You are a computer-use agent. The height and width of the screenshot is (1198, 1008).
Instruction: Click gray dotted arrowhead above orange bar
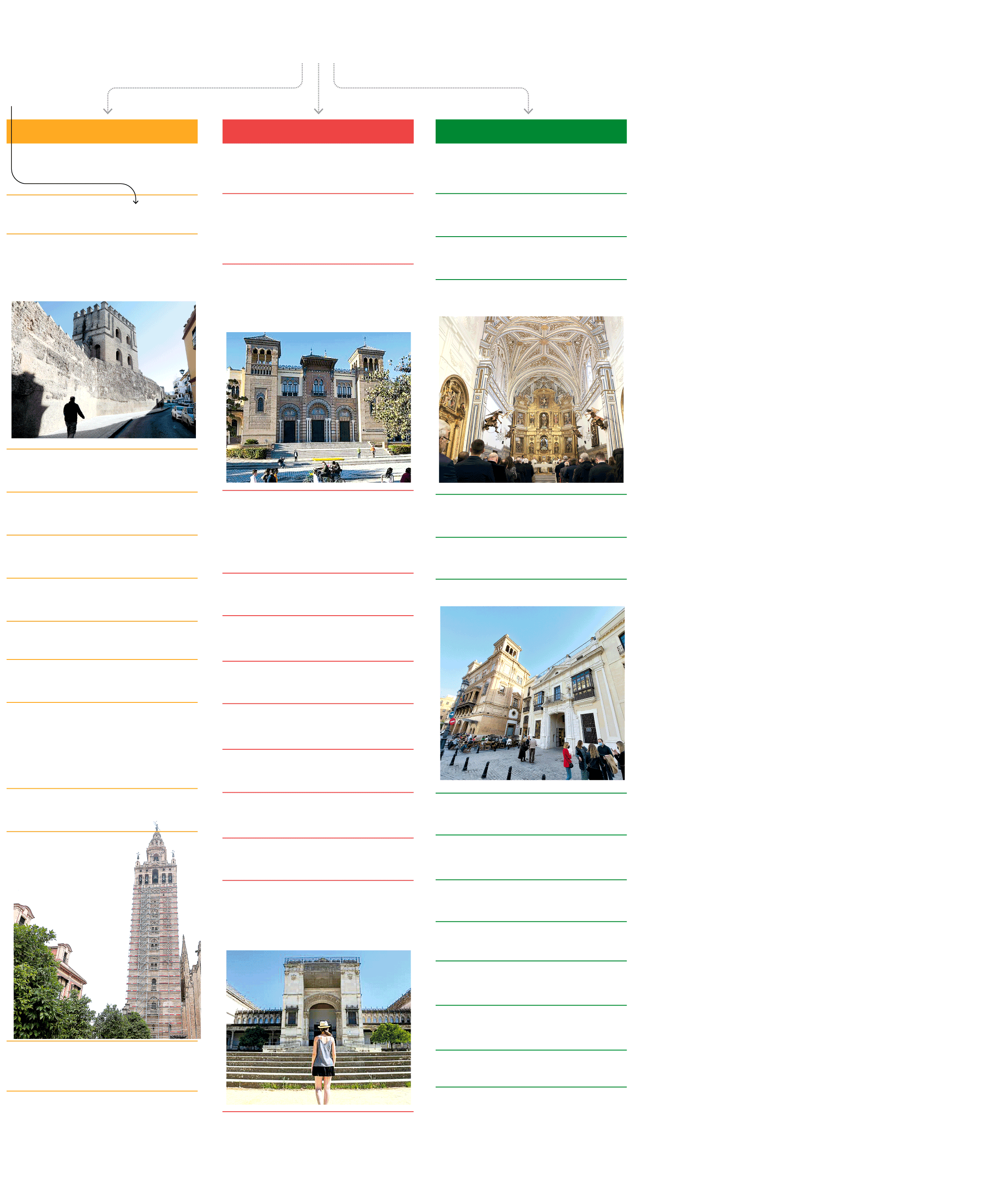tap(107, 111)
